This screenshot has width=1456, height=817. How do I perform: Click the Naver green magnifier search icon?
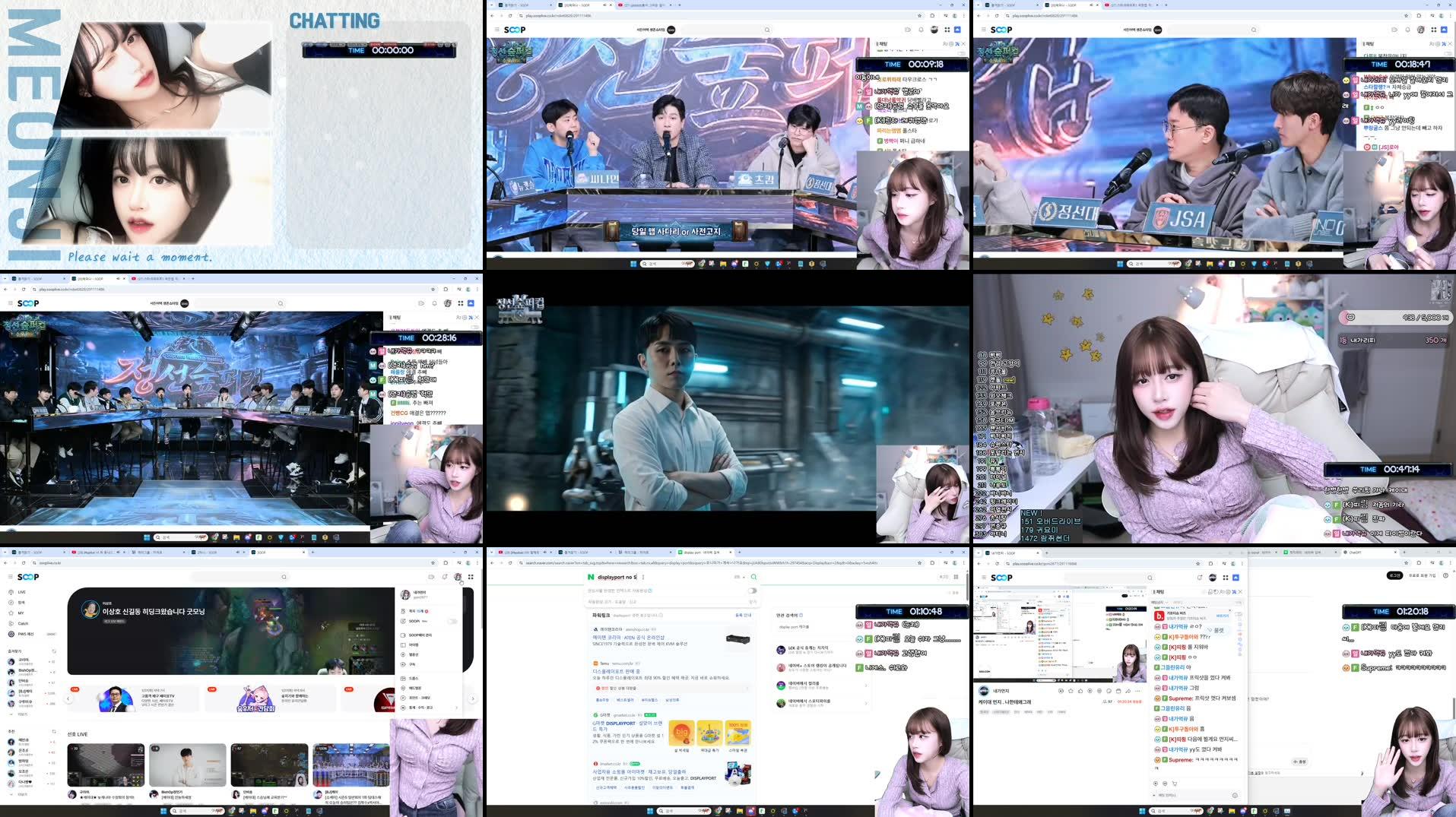click(x=753, y=578)
